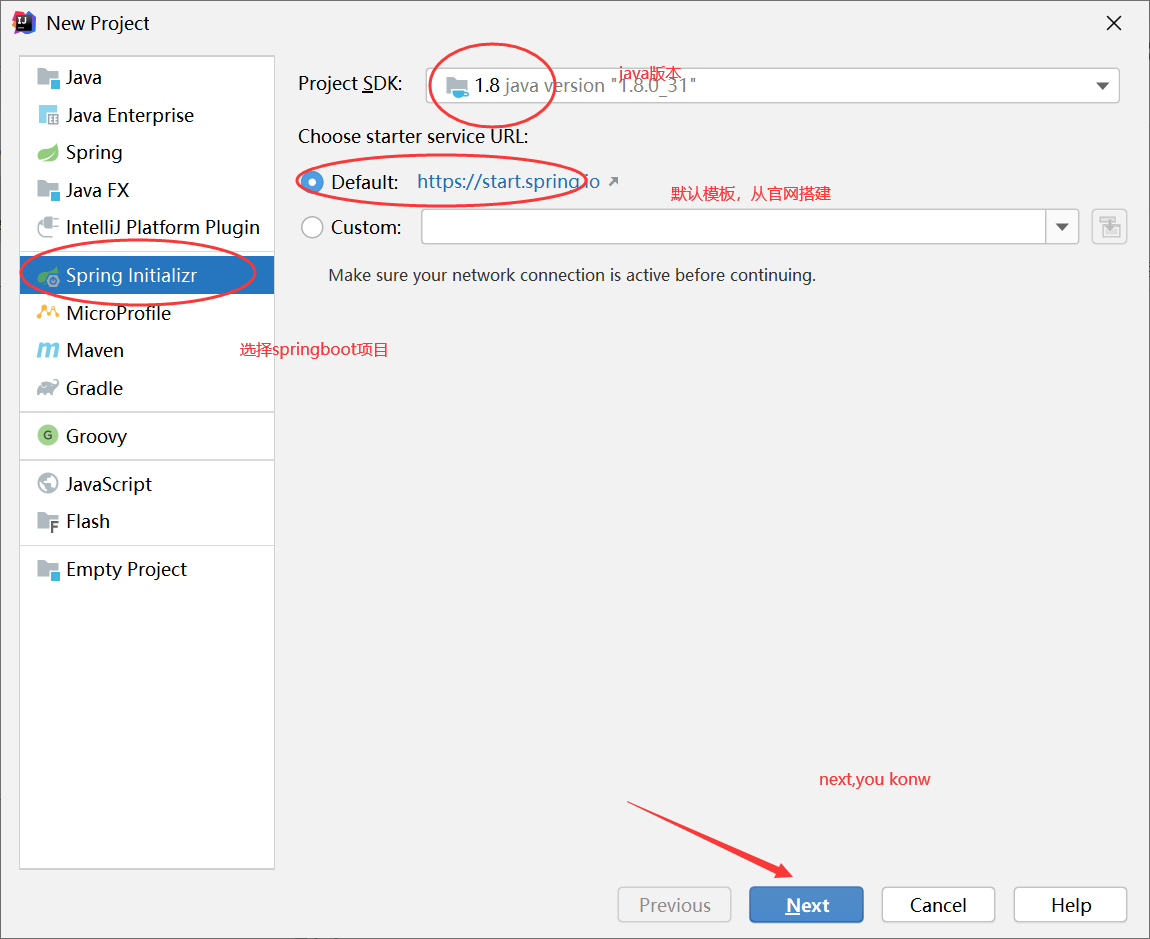This screenshot has width=1150, height=939.
Task: Click the green Spring leaf icon
Action: (x=48, y=153)
